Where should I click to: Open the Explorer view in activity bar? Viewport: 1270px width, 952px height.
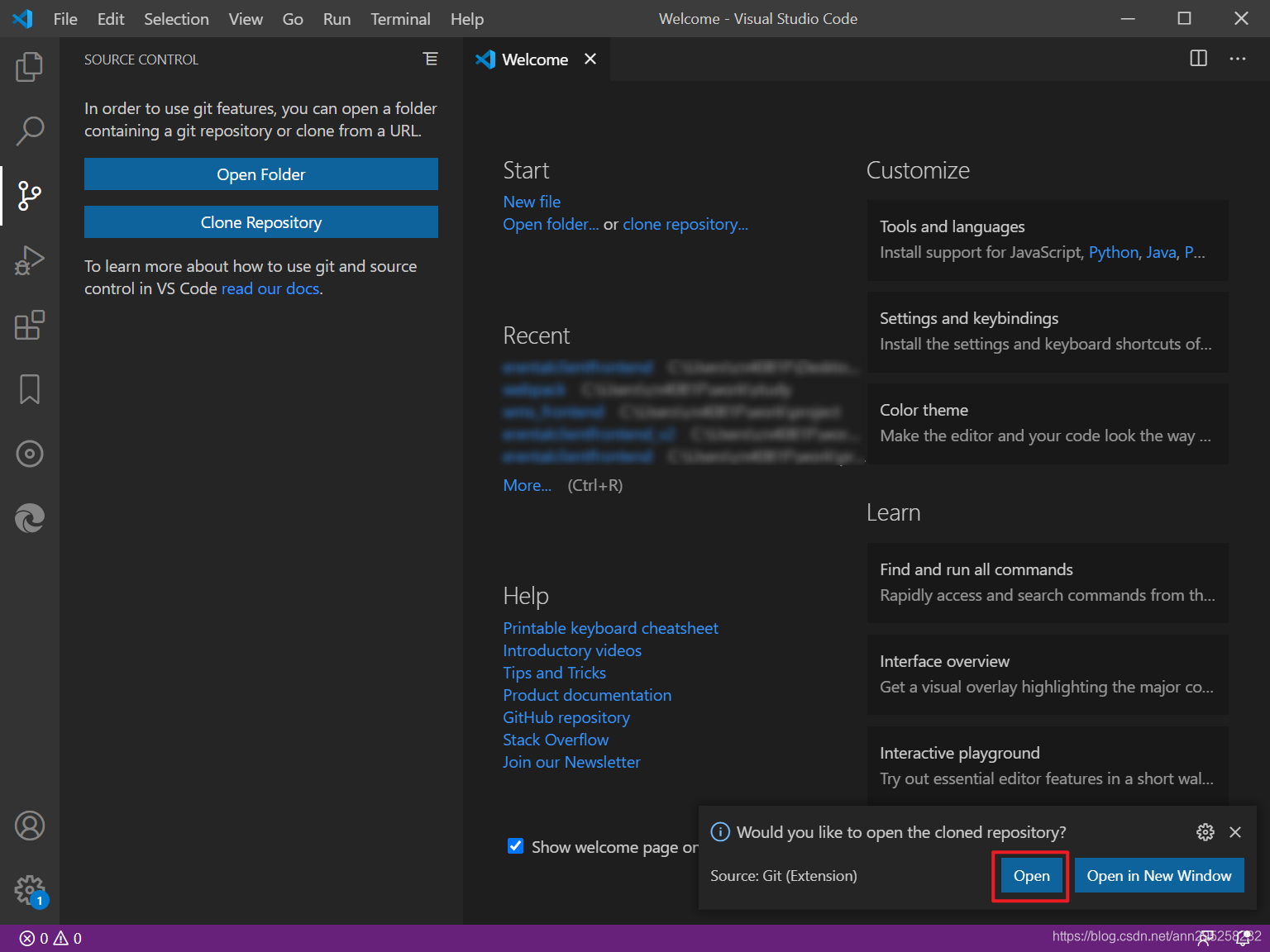click(x=30, y=67)
